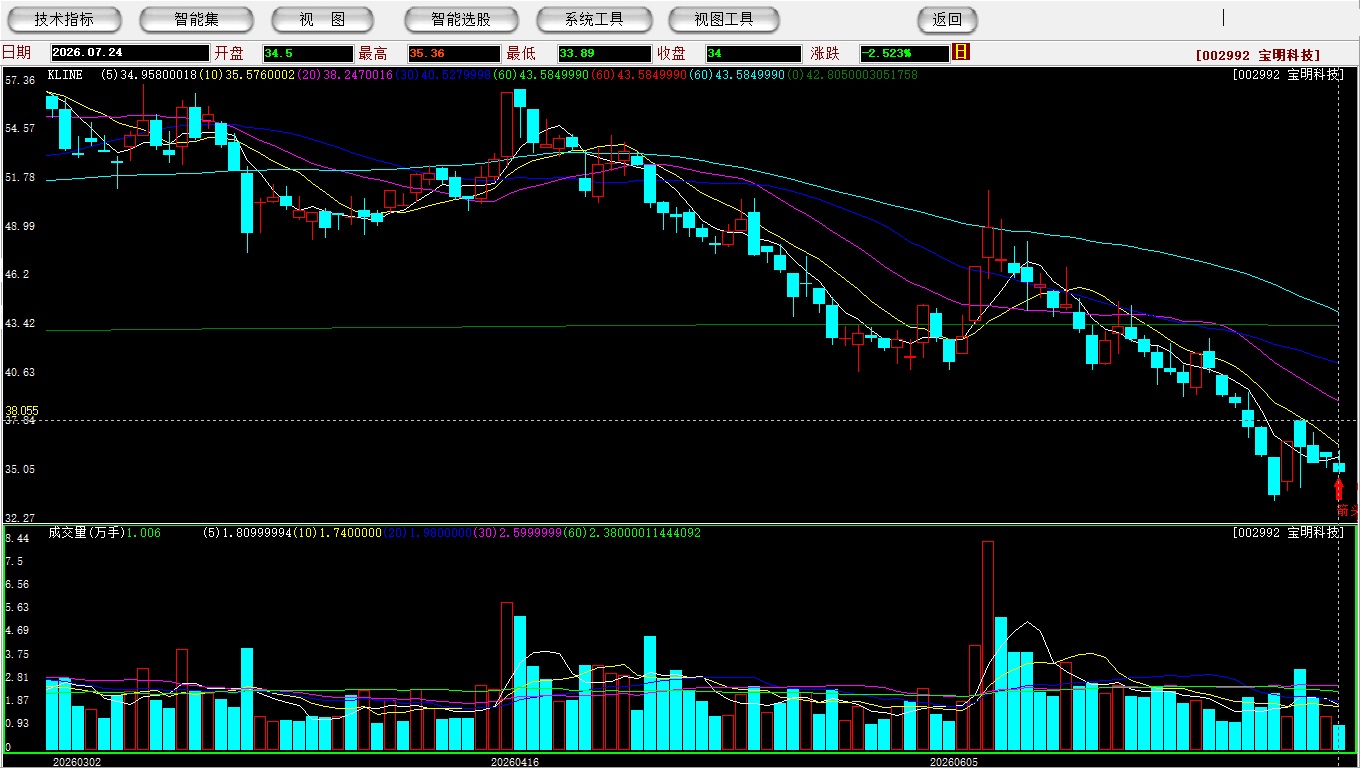Click the KLINE indicator label
This screenshot has height=768, width=1360.
click(x=65, y=75)
